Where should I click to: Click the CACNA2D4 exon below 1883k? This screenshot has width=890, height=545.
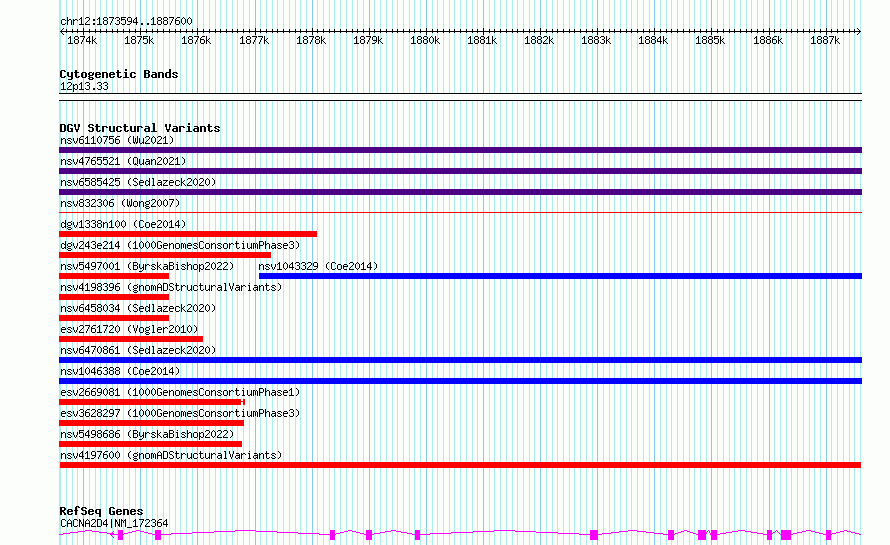(x=594, y=535)
